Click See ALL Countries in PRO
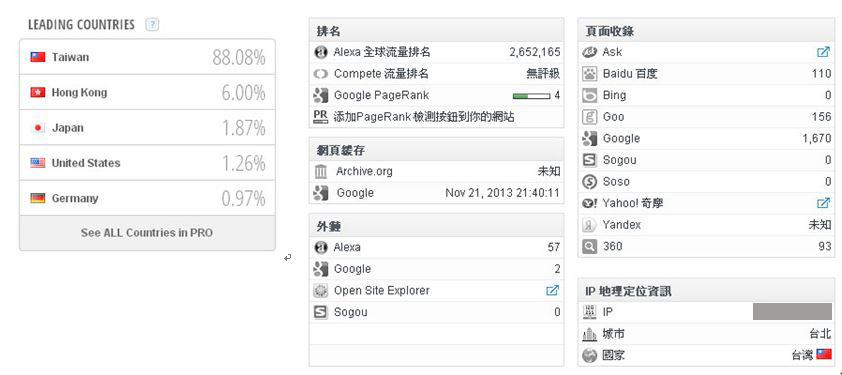 click(x=147, y=233)
